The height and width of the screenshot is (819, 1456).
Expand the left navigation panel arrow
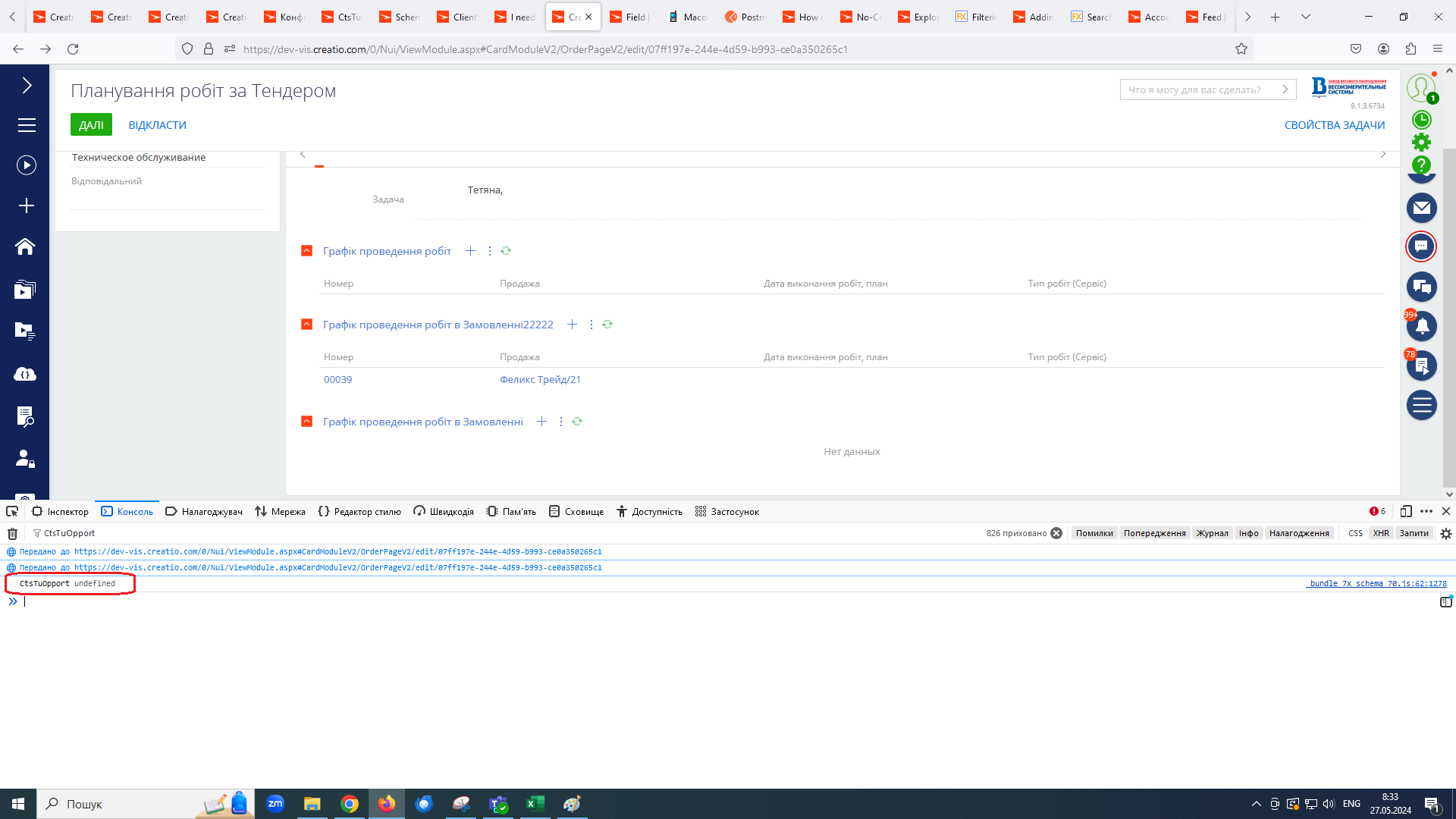(x=27, y=85)
